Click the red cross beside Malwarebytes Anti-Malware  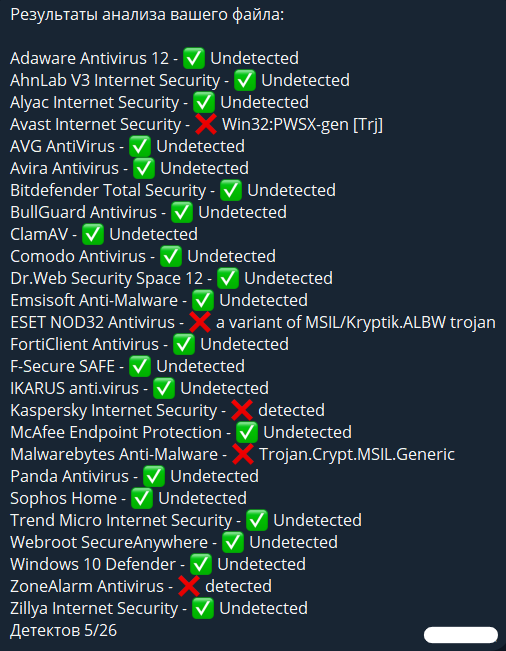pyautogui.click(x=243, y=454)
